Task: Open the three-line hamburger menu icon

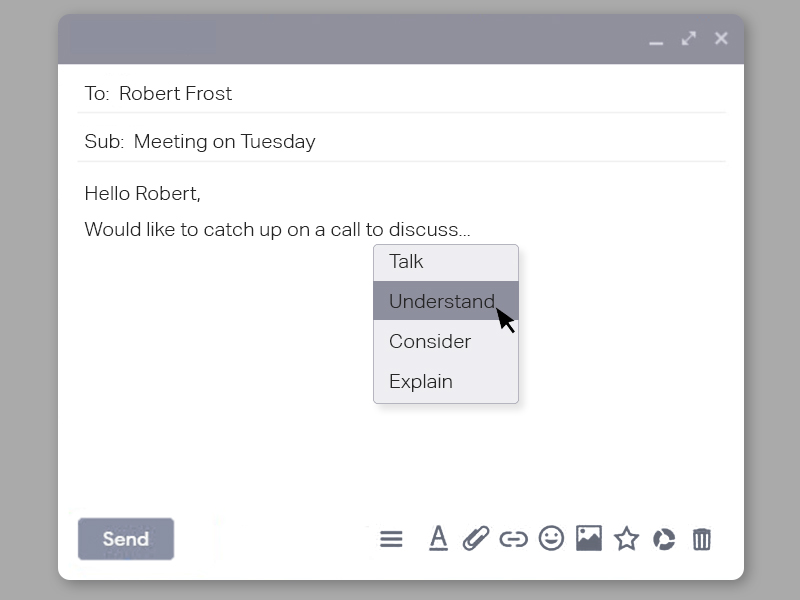Action: (x=391, y=539)
